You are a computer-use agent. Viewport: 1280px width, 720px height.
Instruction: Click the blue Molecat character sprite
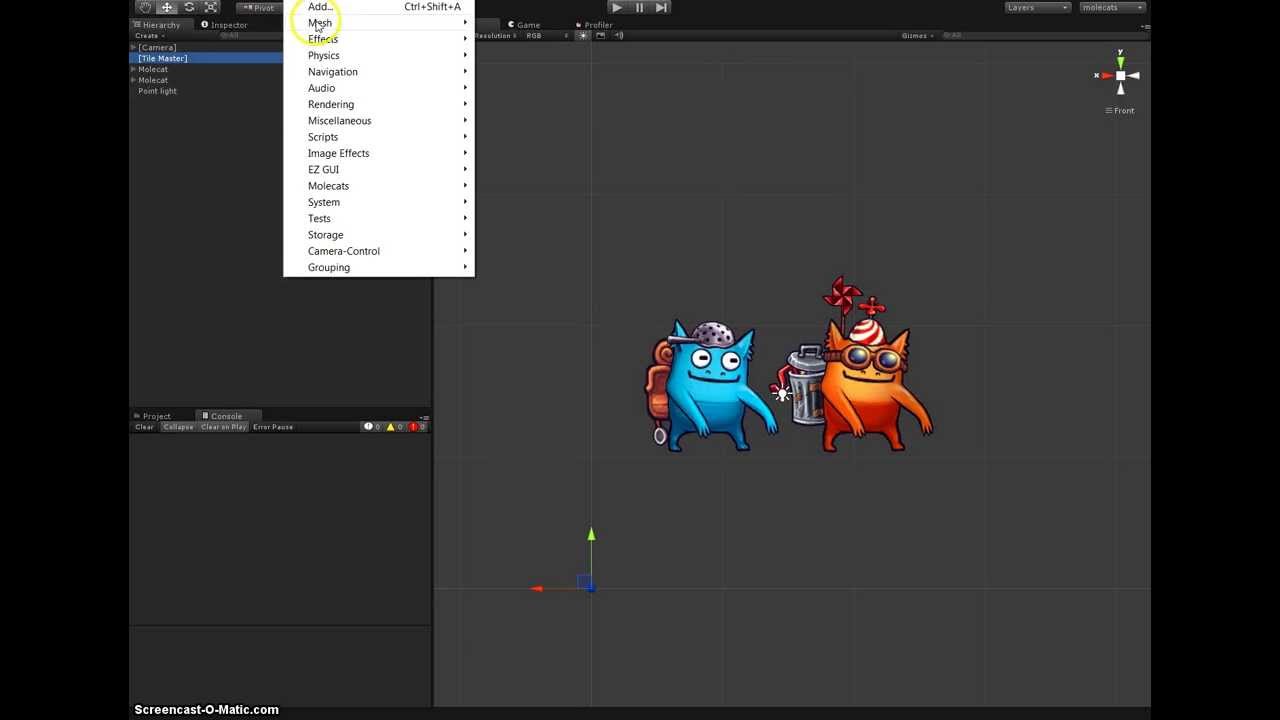709,386
